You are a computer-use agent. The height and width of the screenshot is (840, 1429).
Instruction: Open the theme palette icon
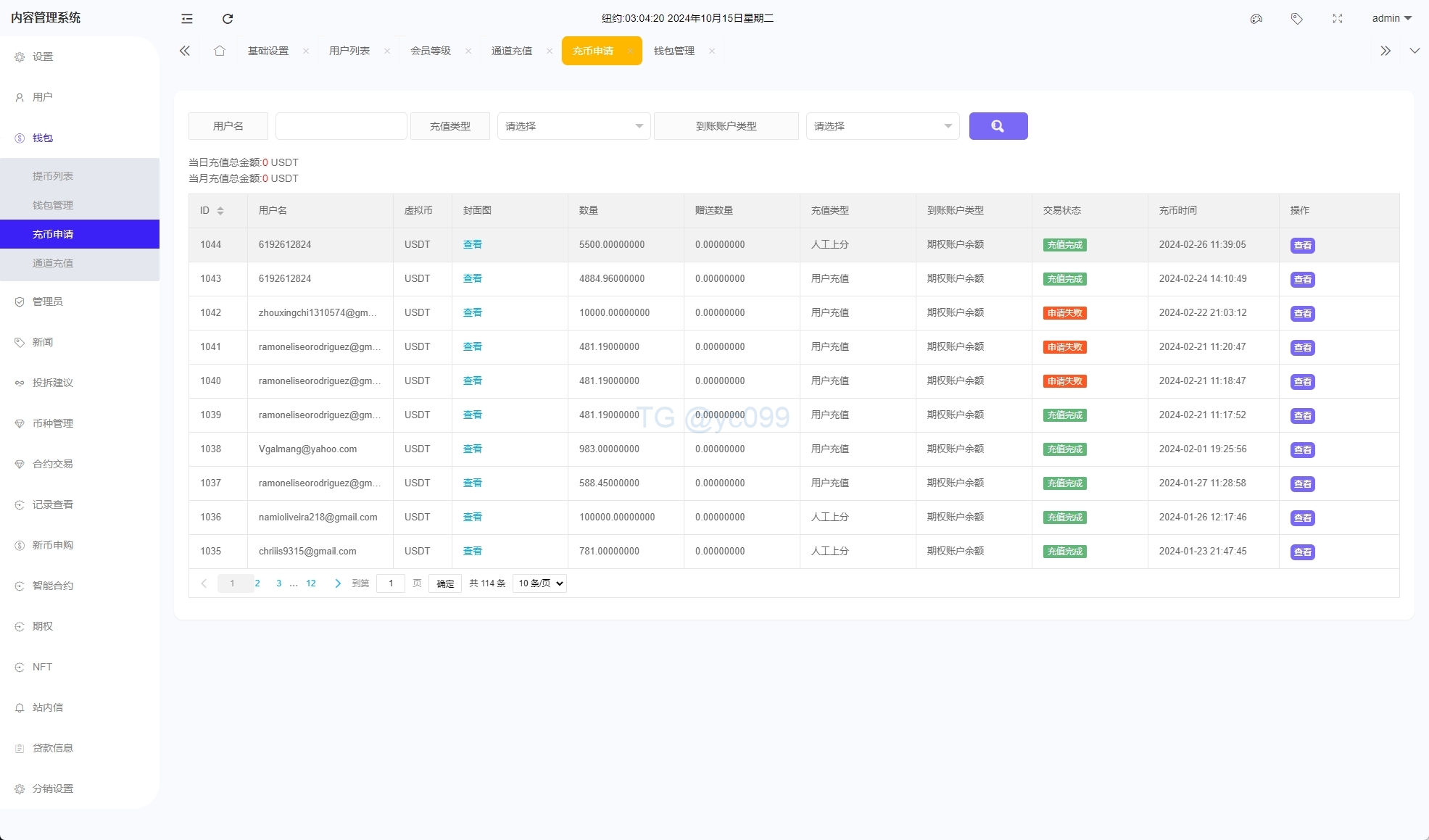pos(1256,19)
